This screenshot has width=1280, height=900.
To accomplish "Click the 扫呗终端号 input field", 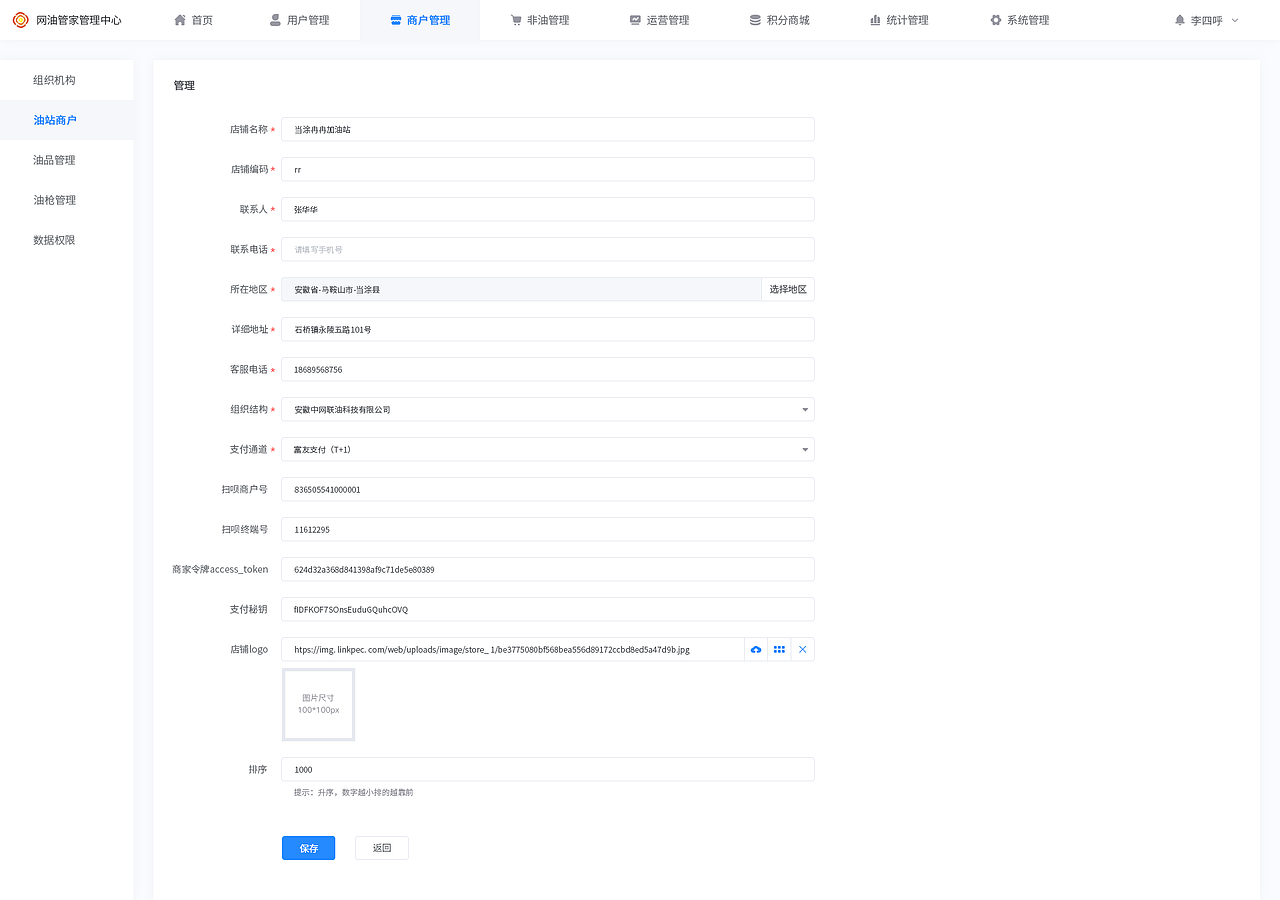I will click(548, 529).
